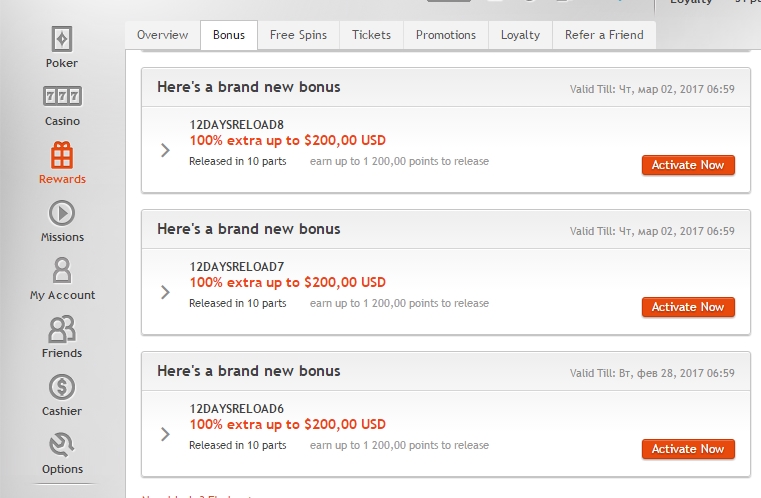Open the Casino 777 slot icon
761x498 pixels.
62,96
